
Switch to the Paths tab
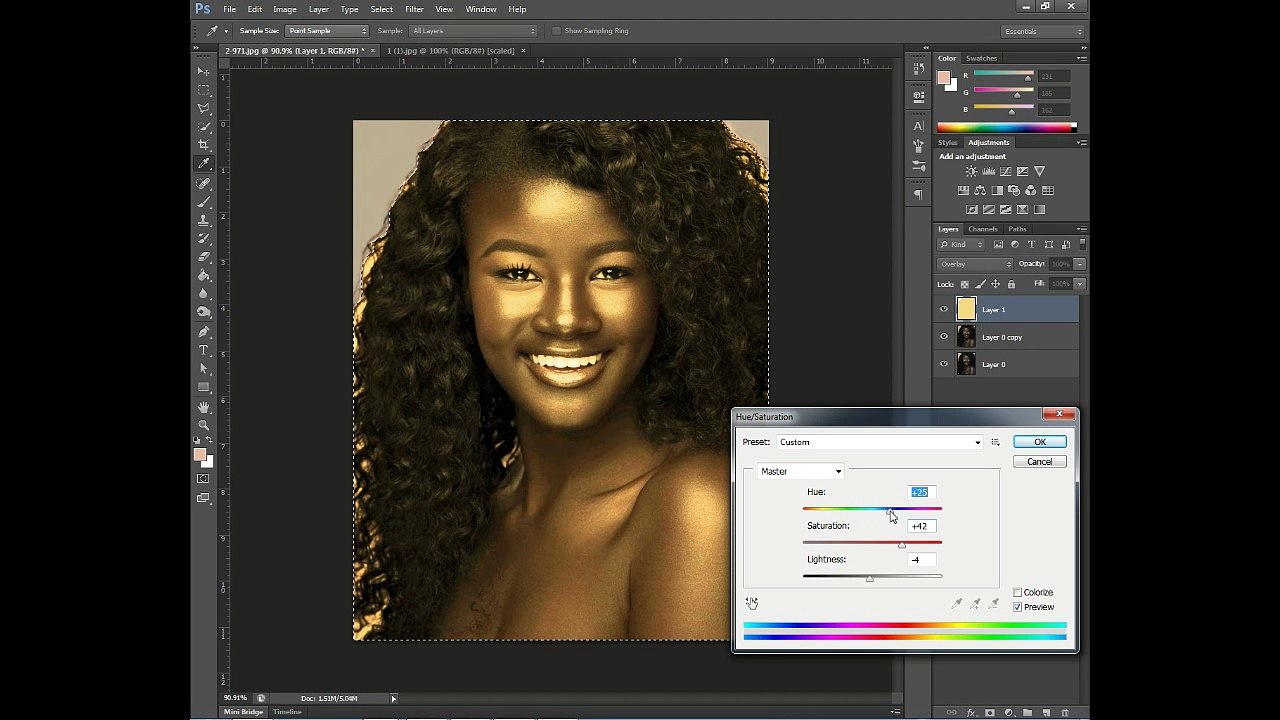(1017, 229)
